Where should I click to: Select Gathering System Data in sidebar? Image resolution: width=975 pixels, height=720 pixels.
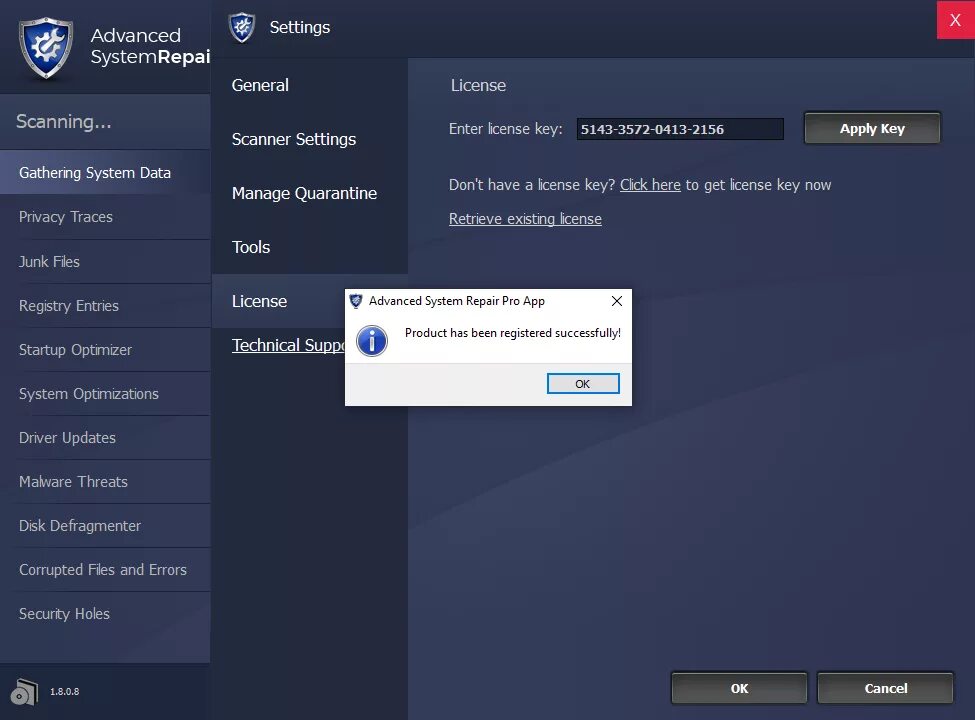click(x=105, y=173)
